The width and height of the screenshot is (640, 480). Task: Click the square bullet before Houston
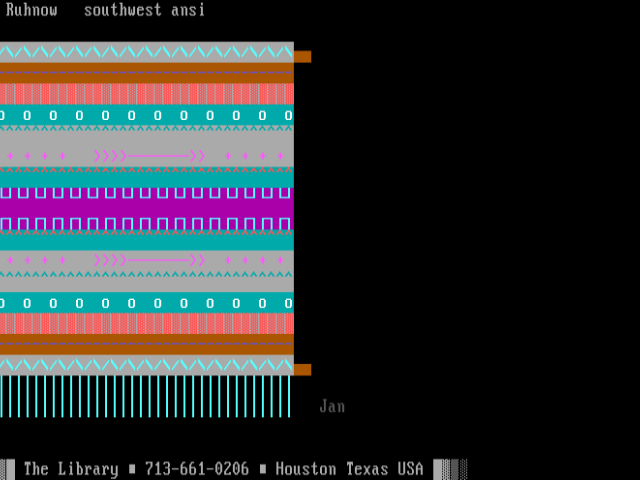(x=262, y=469)
